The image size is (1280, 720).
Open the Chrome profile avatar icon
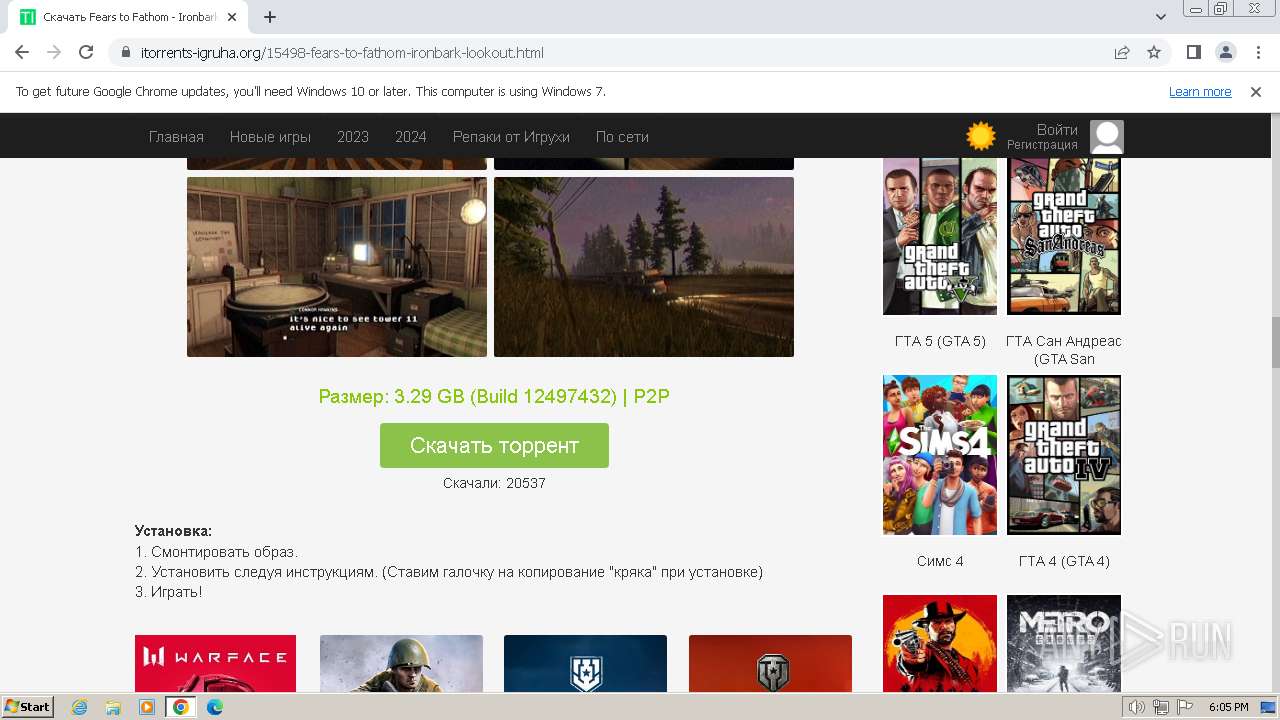tap(1225, 52)
